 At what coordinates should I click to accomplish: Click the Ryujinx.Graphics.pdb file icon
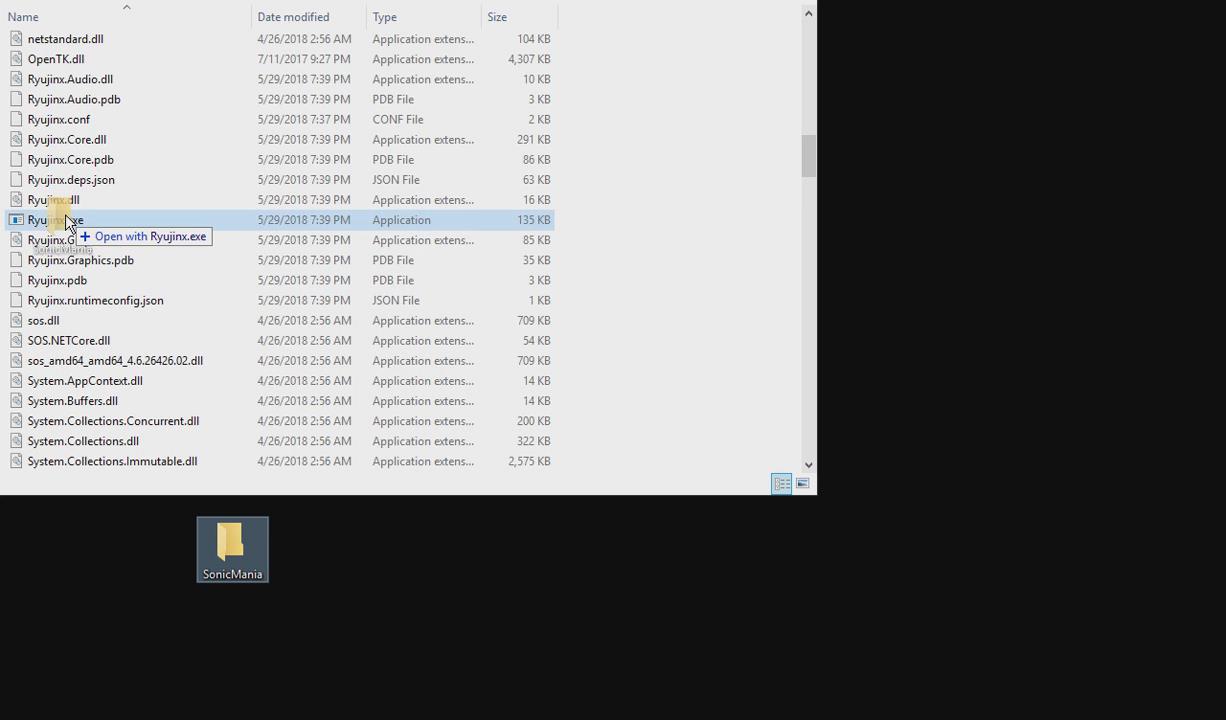(16, 260)
